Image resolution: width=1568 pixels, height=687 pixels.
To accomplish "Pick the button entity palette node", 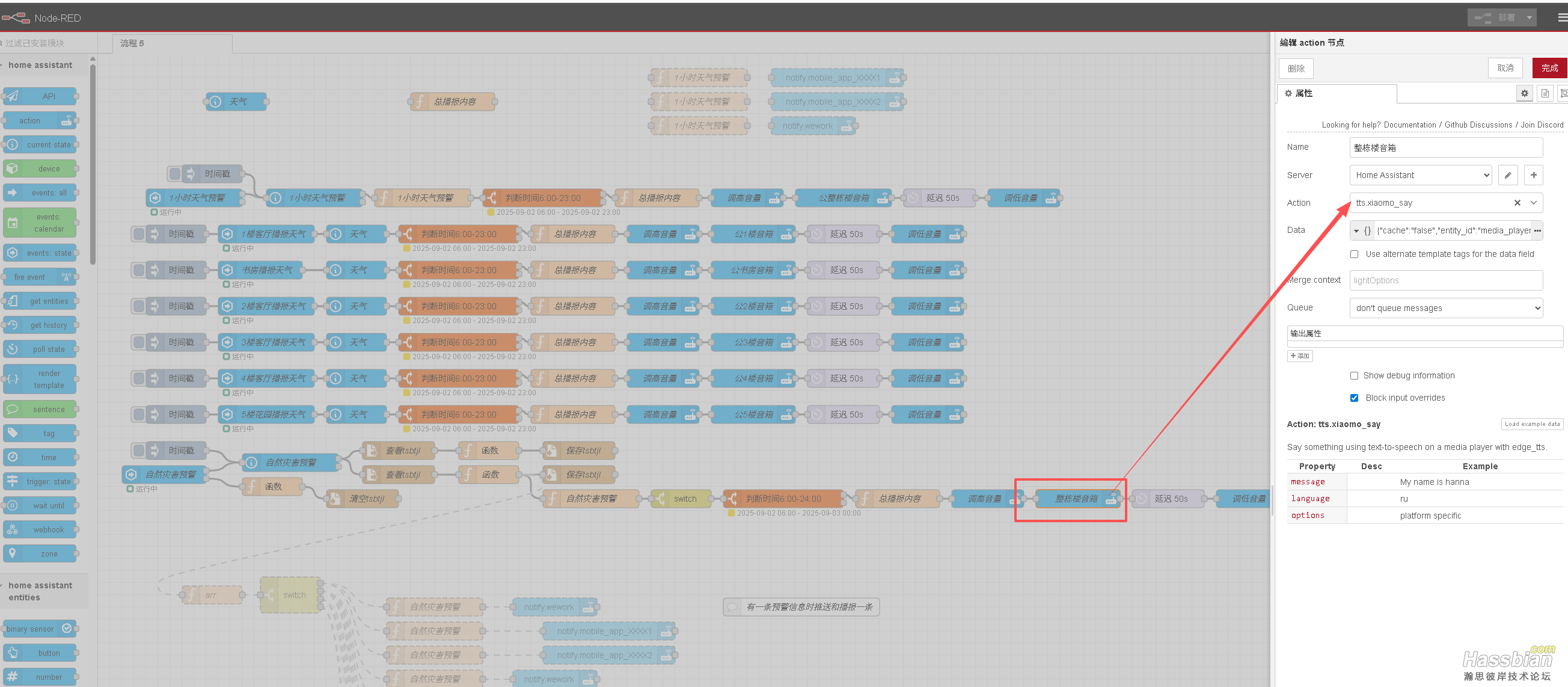I will [40, 653].
